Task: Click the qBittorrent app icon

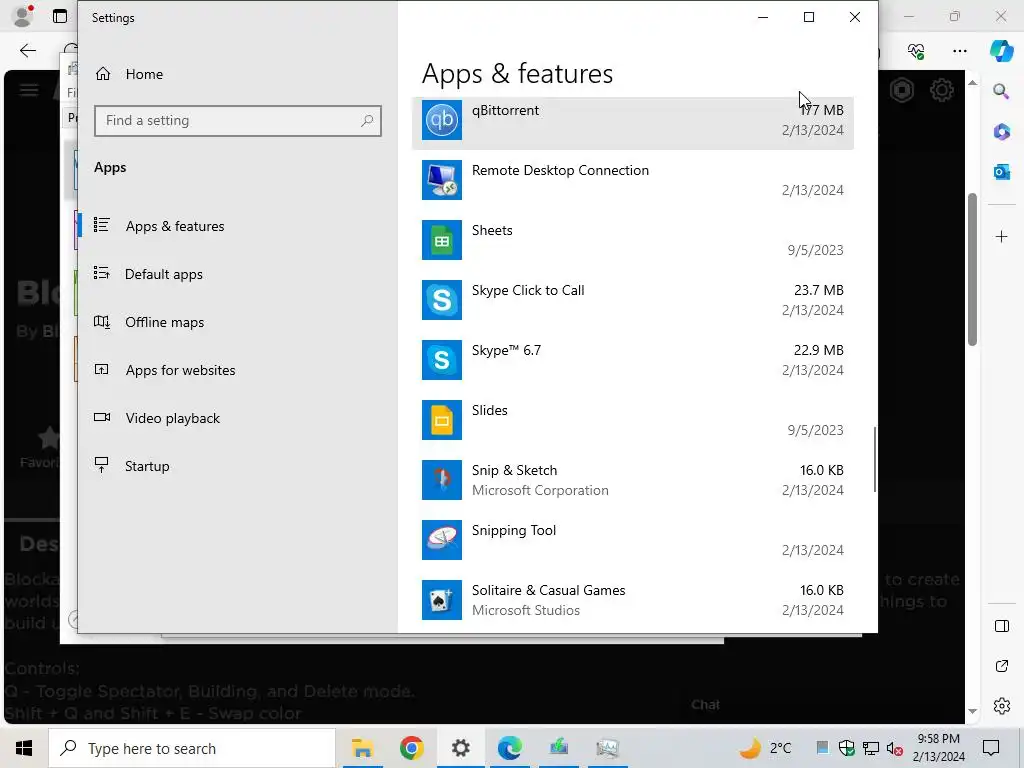Action: (x=441, y=120)
